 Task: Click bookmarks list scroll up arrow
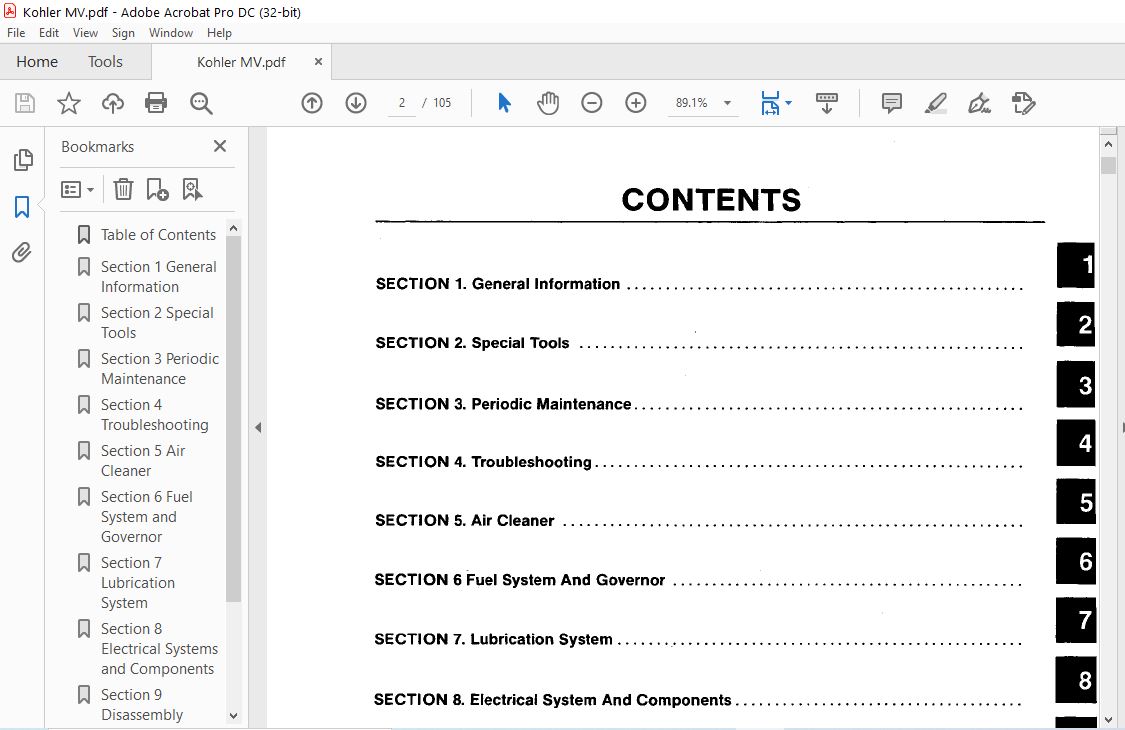[x=233, y=228]
